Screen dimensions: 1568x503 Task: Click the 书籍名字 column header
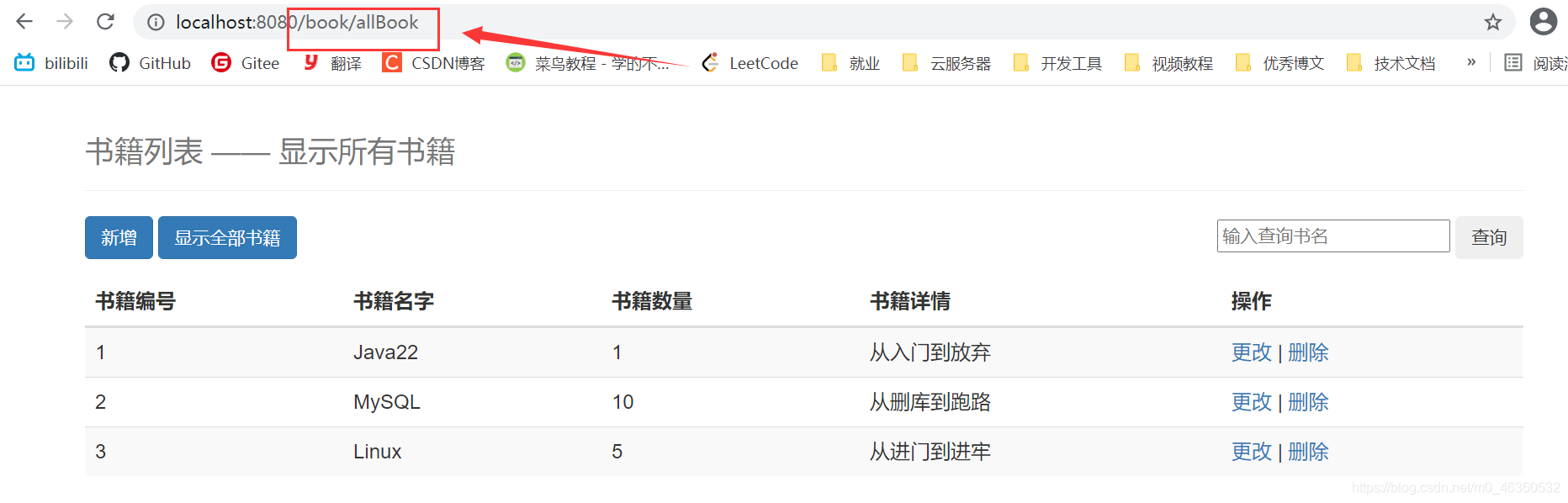394,301
